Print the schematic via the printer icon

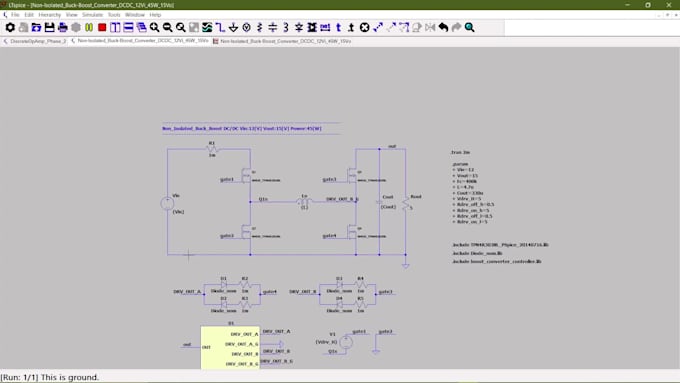pos(63,27)
